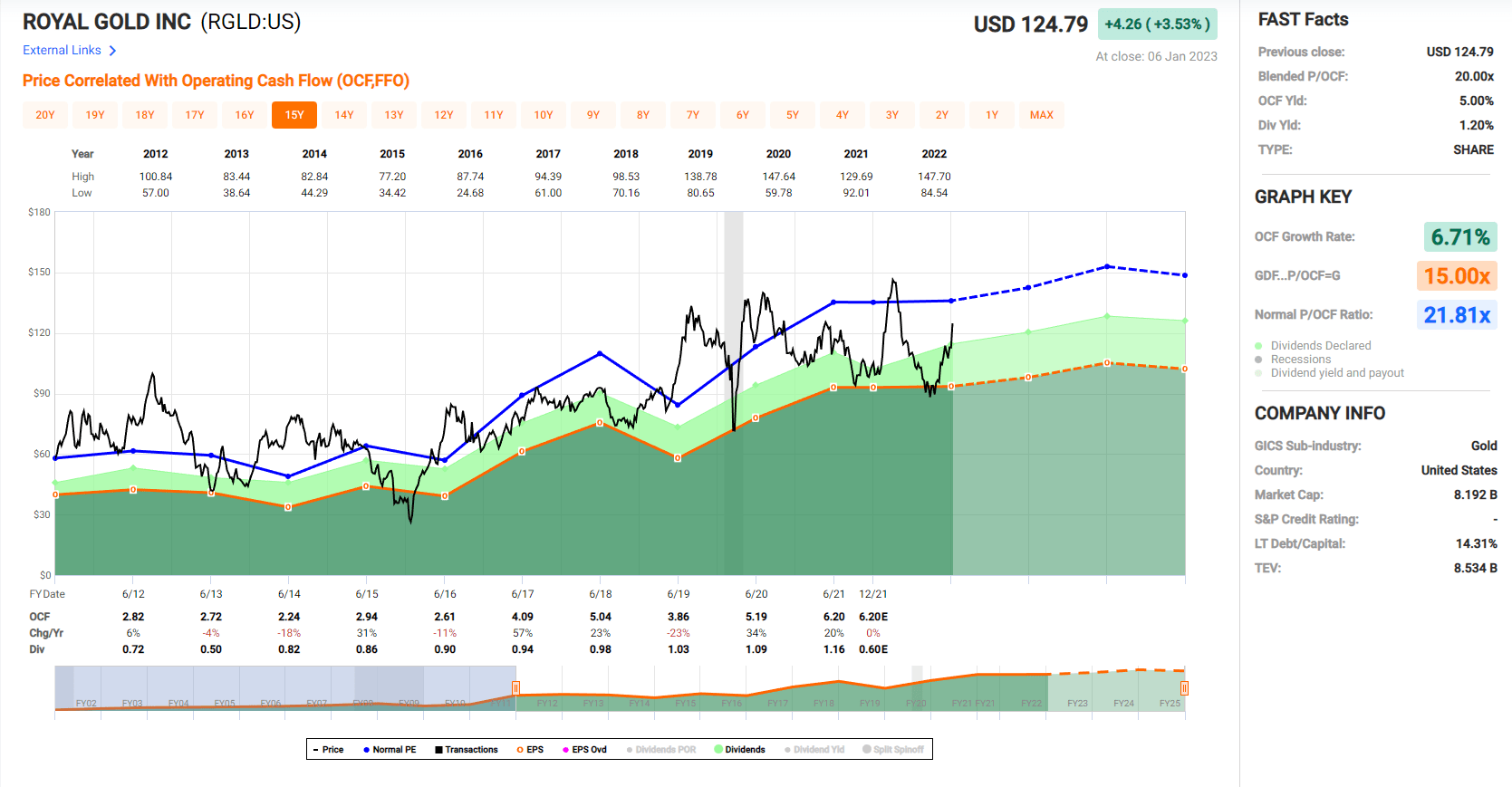The width and height of the screenshot is (1512, 787).
Task: Click the Blended P/OCF value 20.00x
Action: pyautogui.click(x=1474, y=76)
